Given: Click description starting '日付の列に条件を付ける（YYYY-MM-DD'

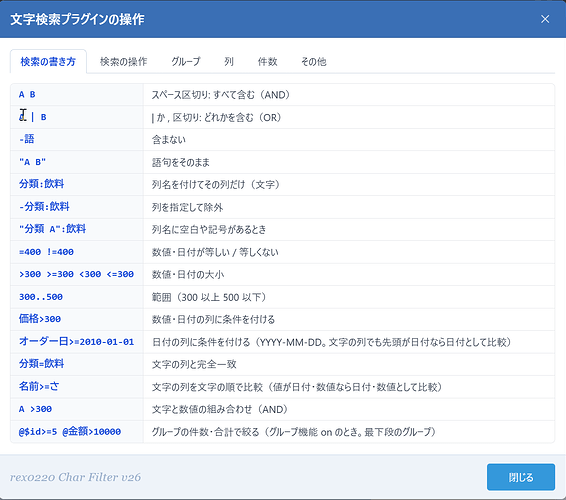Looking at the screenshot, I should point(332,342).
